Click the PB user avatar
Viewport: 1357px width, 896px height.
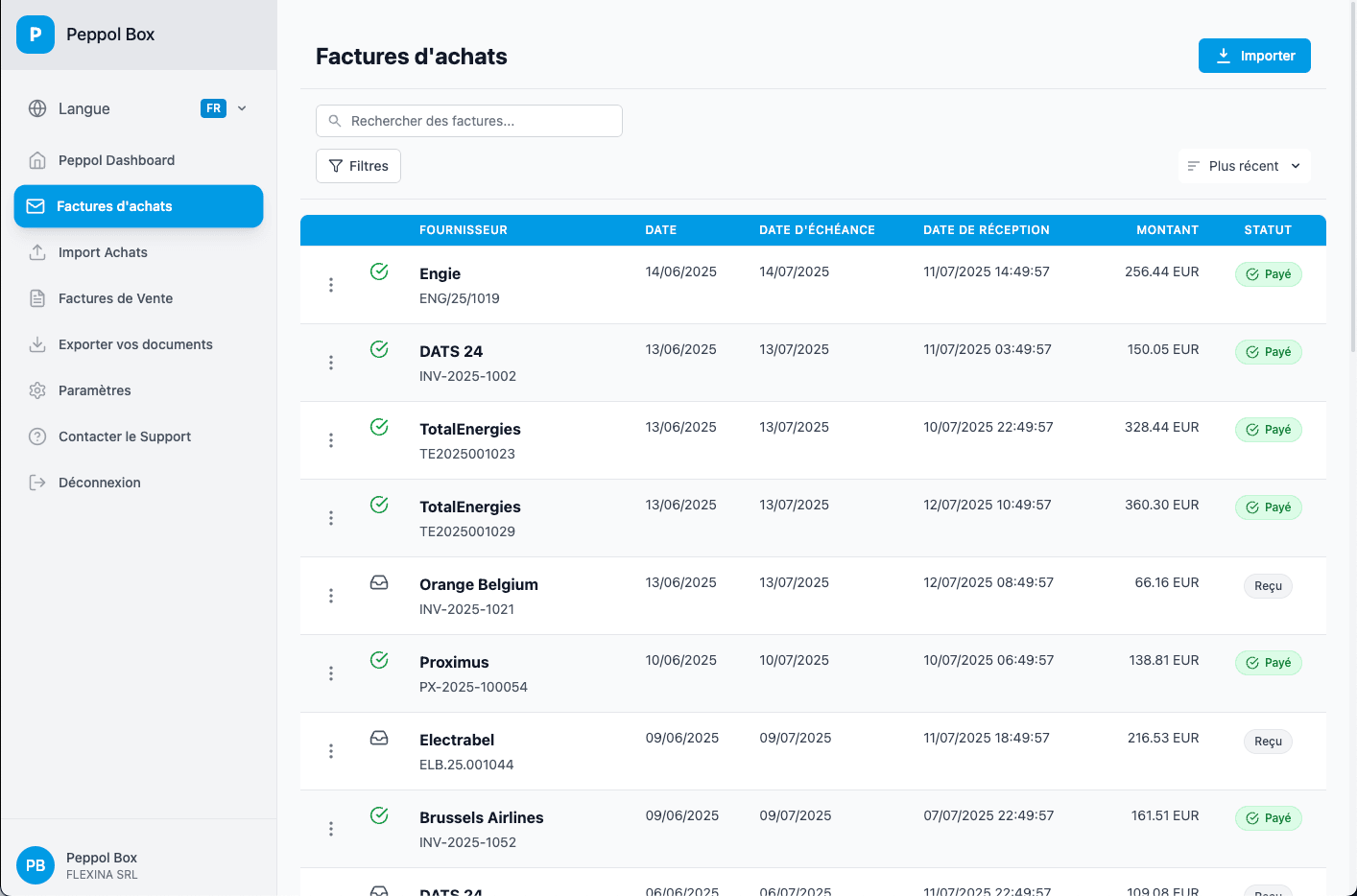[36, 865]
